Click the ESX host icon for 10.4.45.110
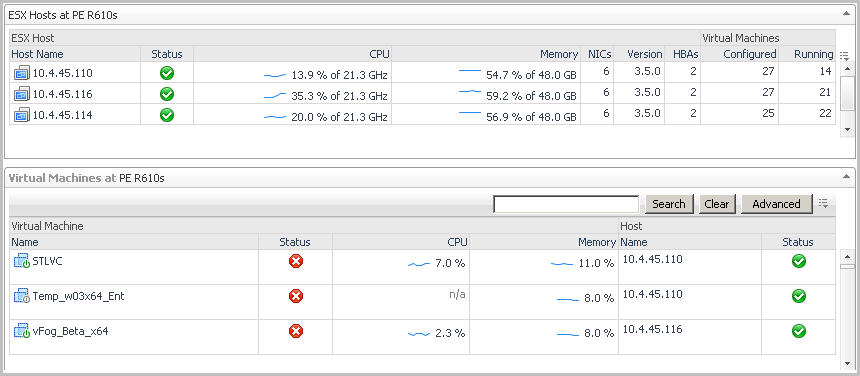 21,73
